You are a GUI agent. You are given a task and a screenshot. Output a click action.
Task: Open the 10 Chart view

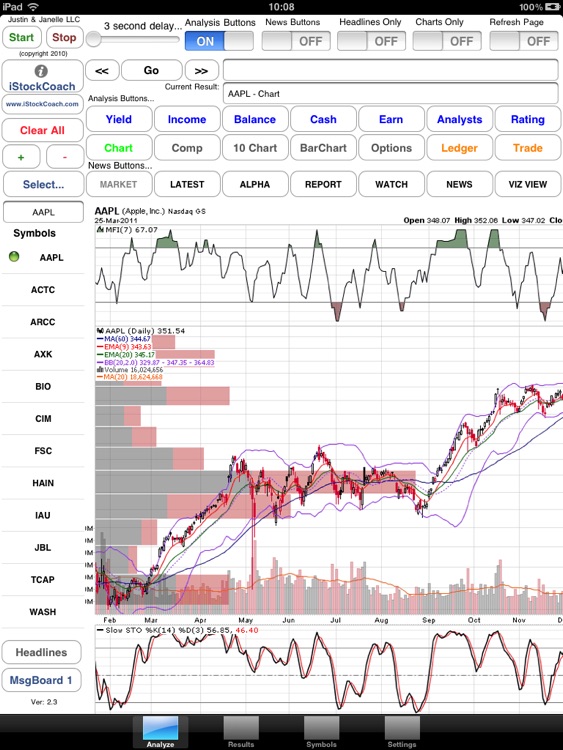(255, 148)
